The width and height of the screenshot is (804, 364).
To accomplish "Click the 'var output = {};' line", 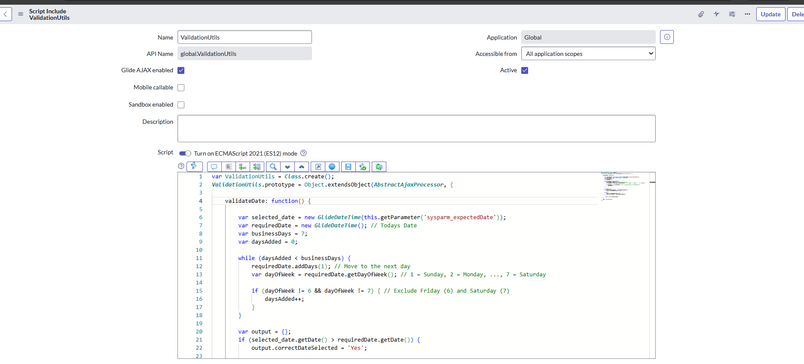I will click(x=265, y=332).
